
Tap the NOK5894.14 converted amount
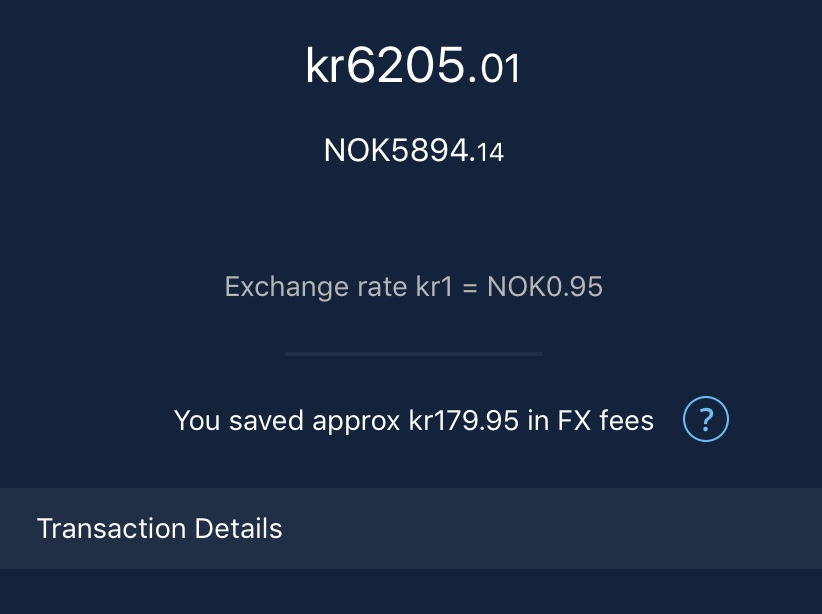[x=413, y=151]
